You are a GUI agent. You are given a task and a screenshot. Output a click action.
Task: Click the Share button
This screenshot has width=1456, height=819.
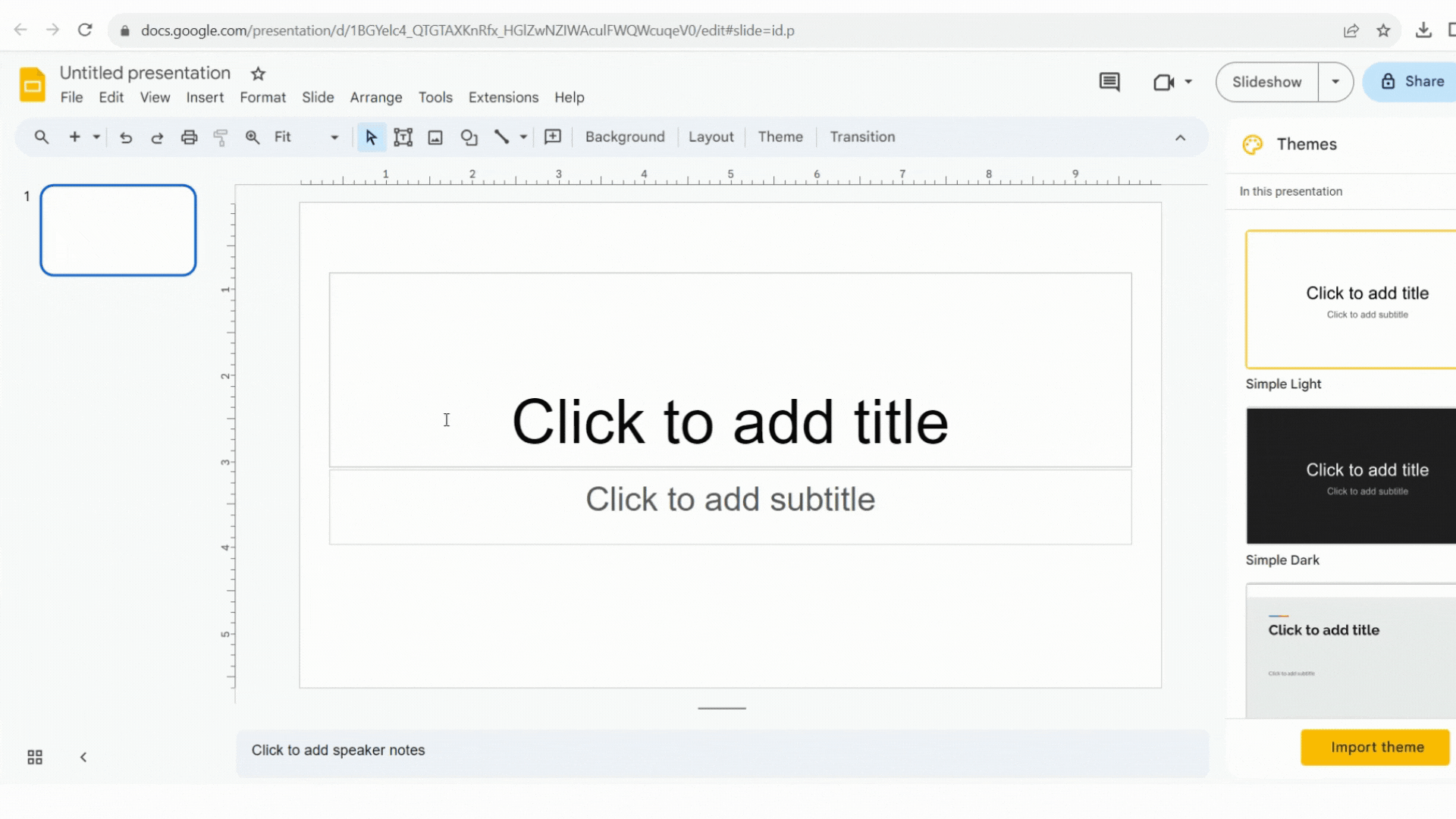coord(1411,82)
